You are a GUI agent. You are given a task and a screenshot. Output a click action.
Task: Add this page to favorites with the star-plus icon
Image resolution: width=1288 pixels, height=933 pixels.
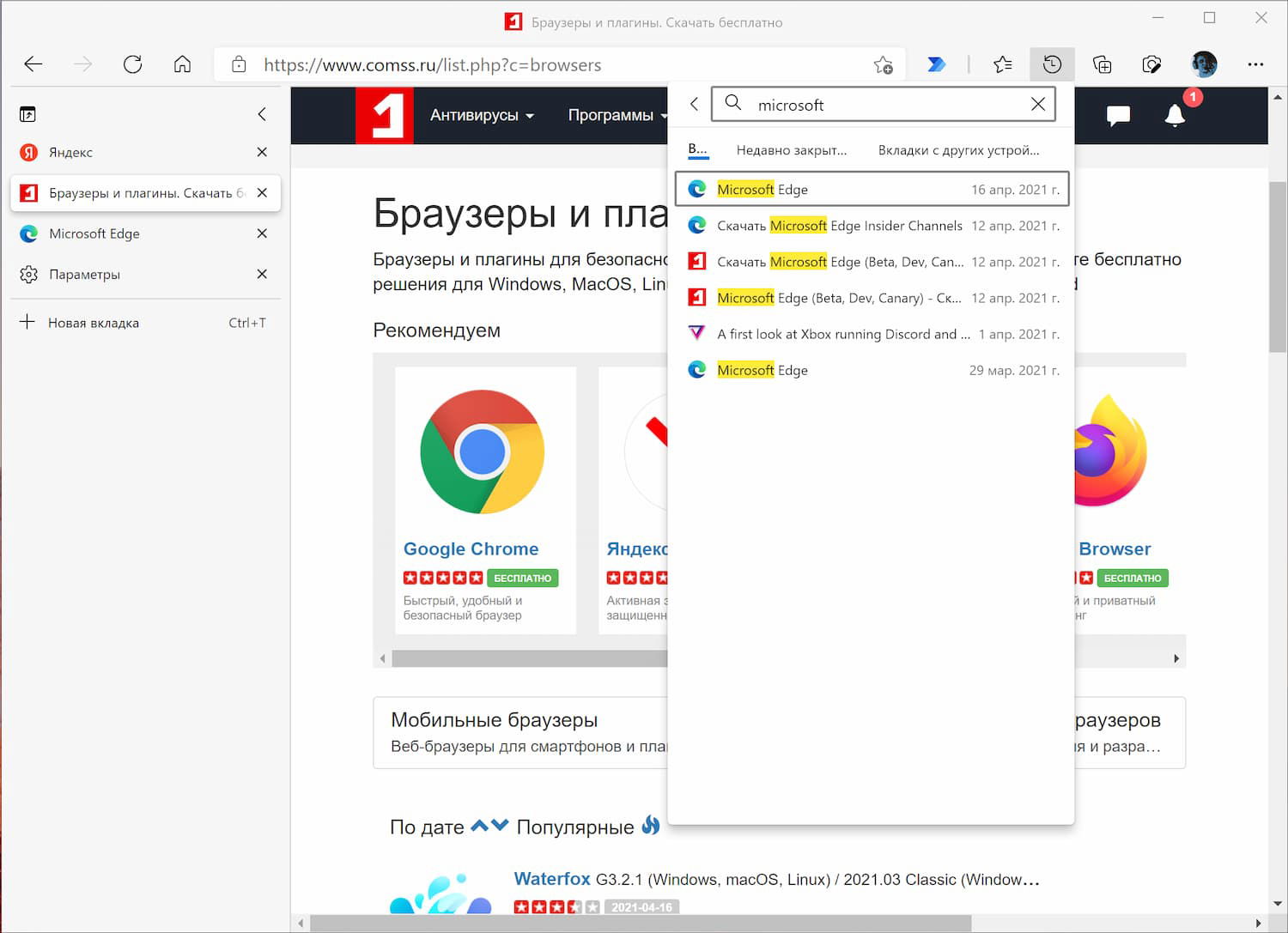pos(883,64)
